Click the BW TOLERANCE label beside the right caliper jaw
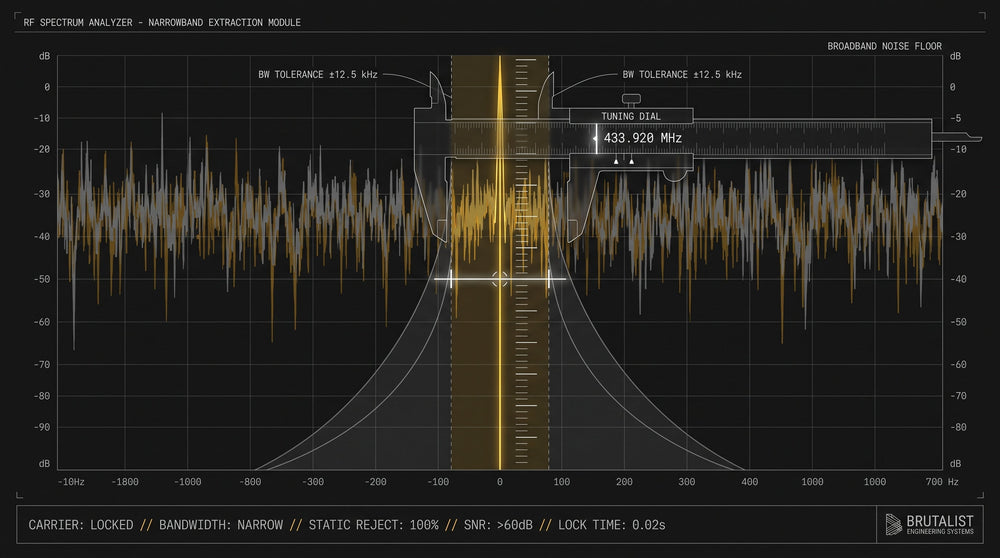Viewport: 1000px width, 558px height. pyautogui.click(x=682, y=75)
